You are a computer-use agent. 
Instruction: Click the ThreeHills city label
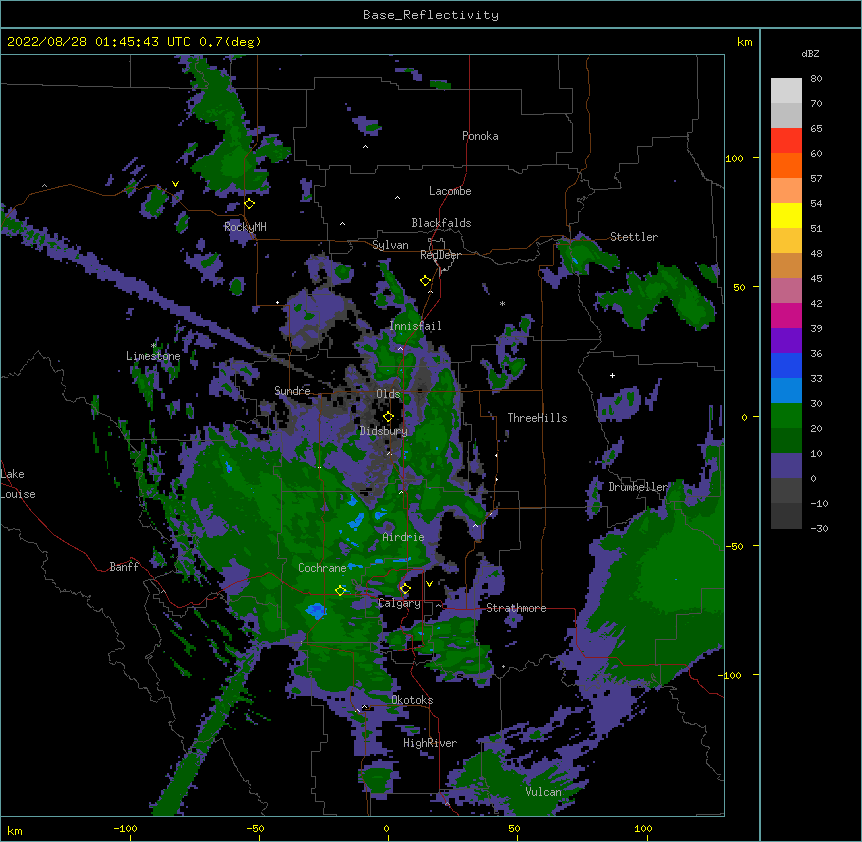537,418
